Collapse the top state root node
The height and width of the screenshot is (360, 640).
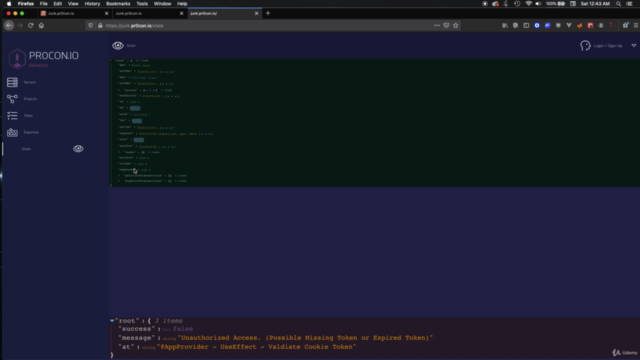point(112,60)
